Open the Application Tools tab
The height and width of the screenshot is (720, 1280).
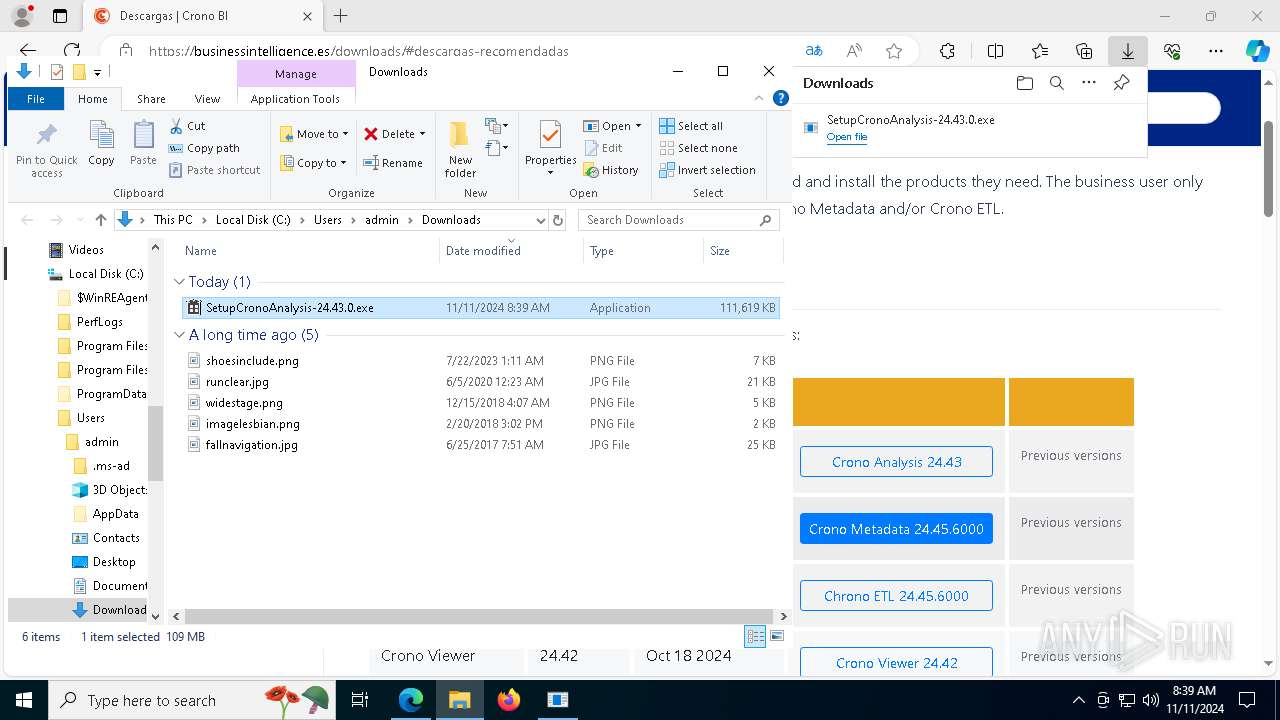tap(295, 99)
